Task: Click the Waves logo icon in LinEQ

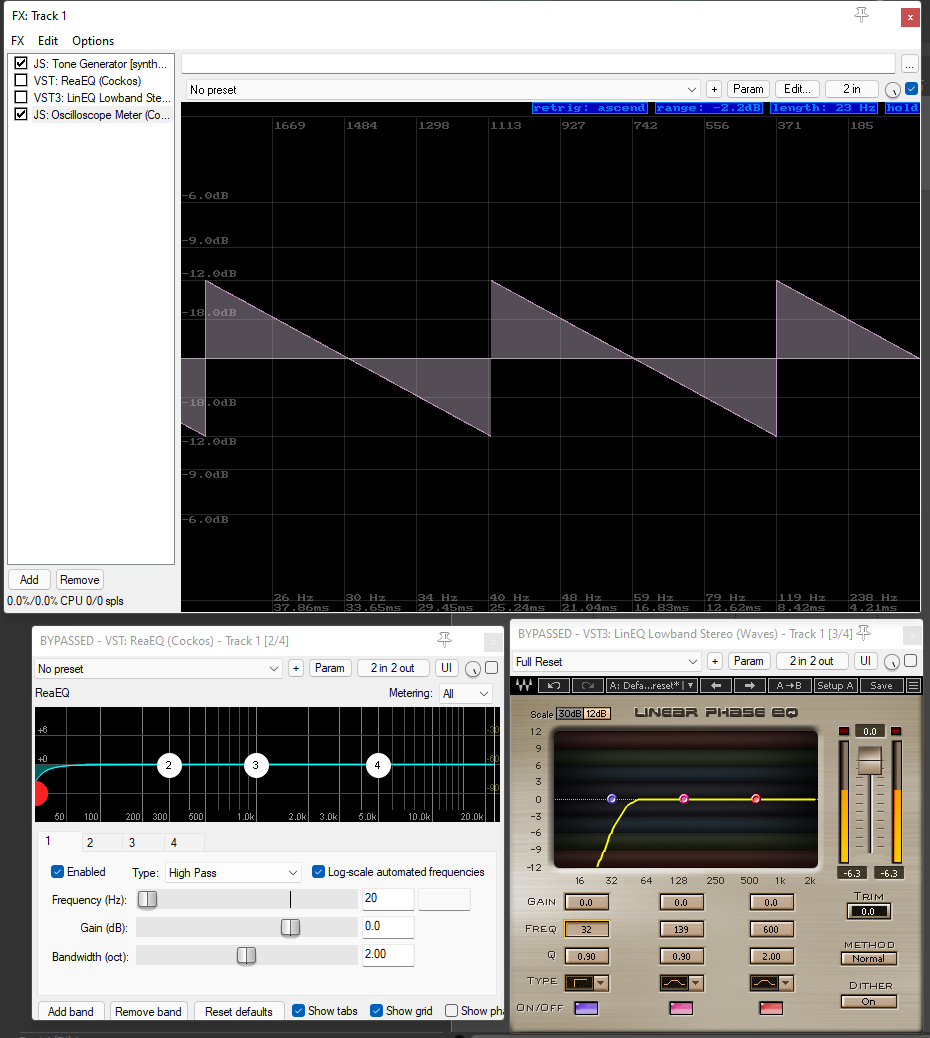Action: coord(524,685)
